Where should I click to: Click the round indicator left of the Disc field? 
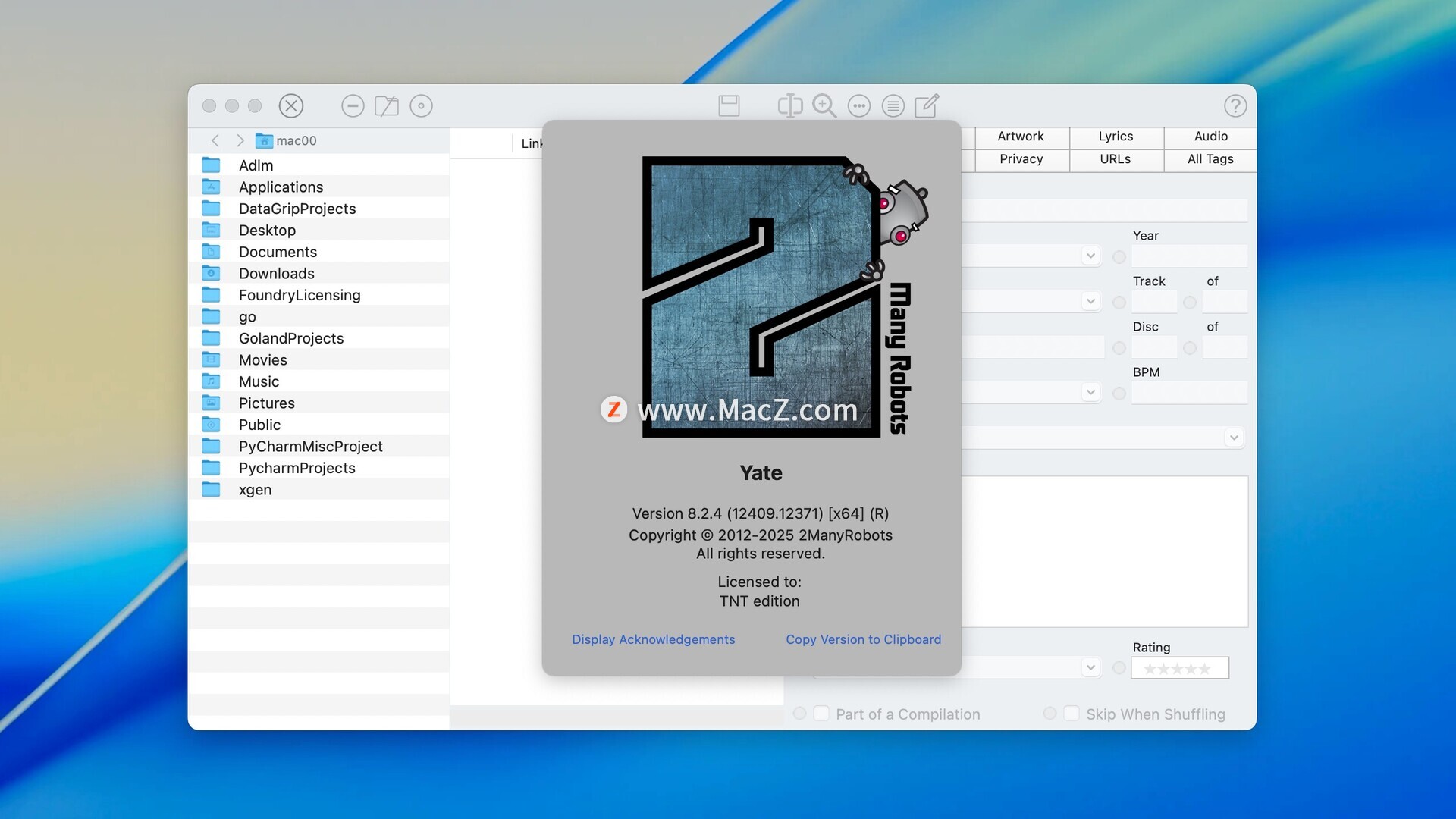click(1119, 348)
